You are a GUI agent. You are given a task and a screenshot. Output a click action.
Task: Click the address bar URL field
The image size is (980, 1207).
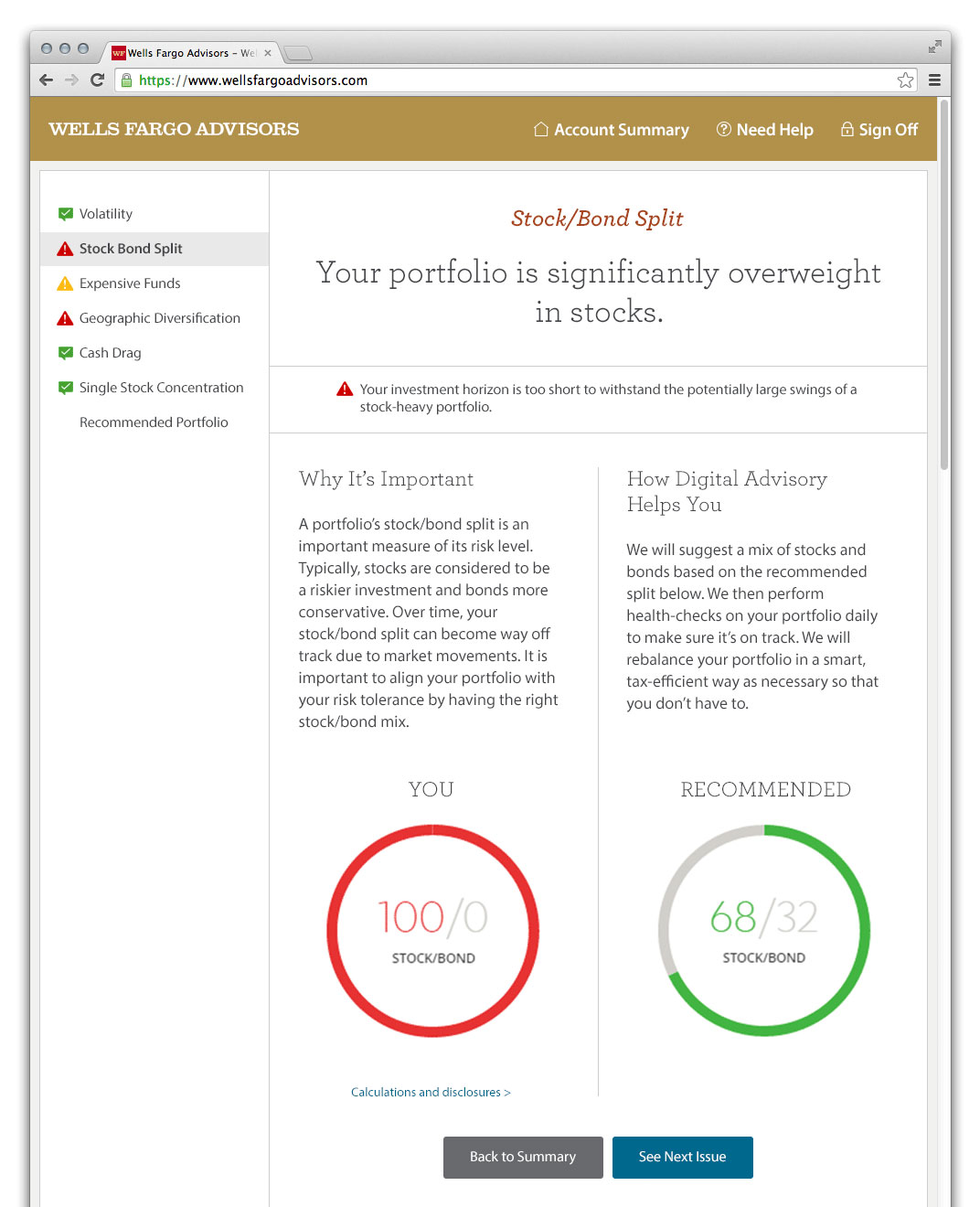(x=517, y=80)
